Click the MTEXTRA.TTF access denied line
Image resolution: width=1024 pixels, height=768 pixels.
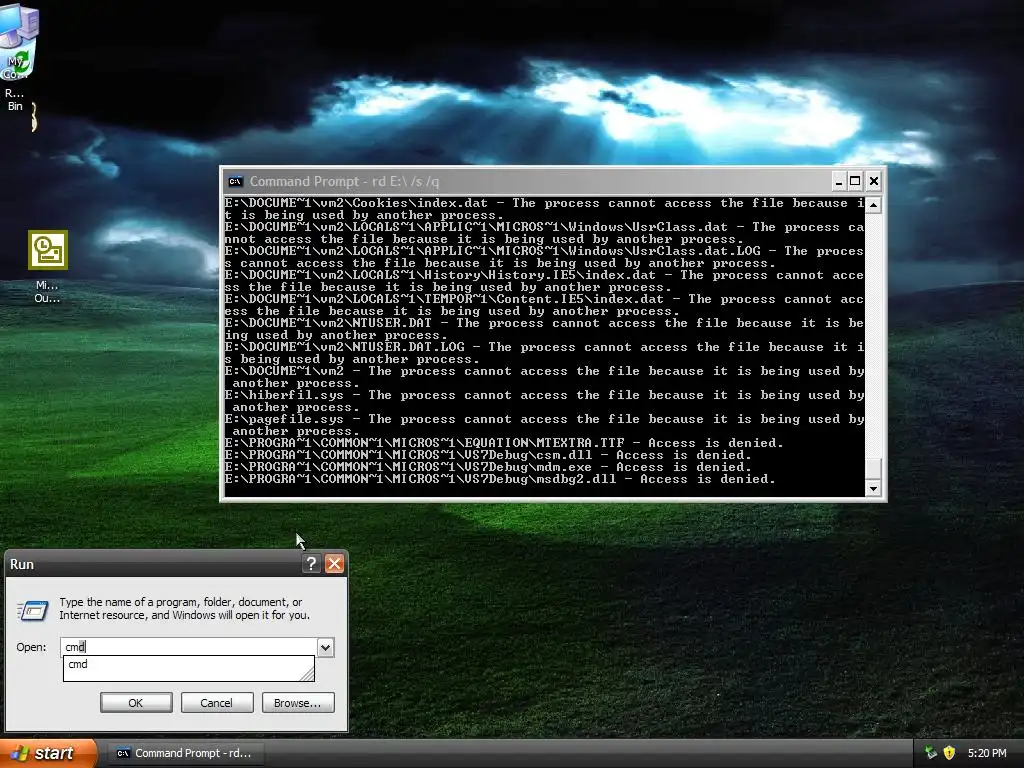504,443
